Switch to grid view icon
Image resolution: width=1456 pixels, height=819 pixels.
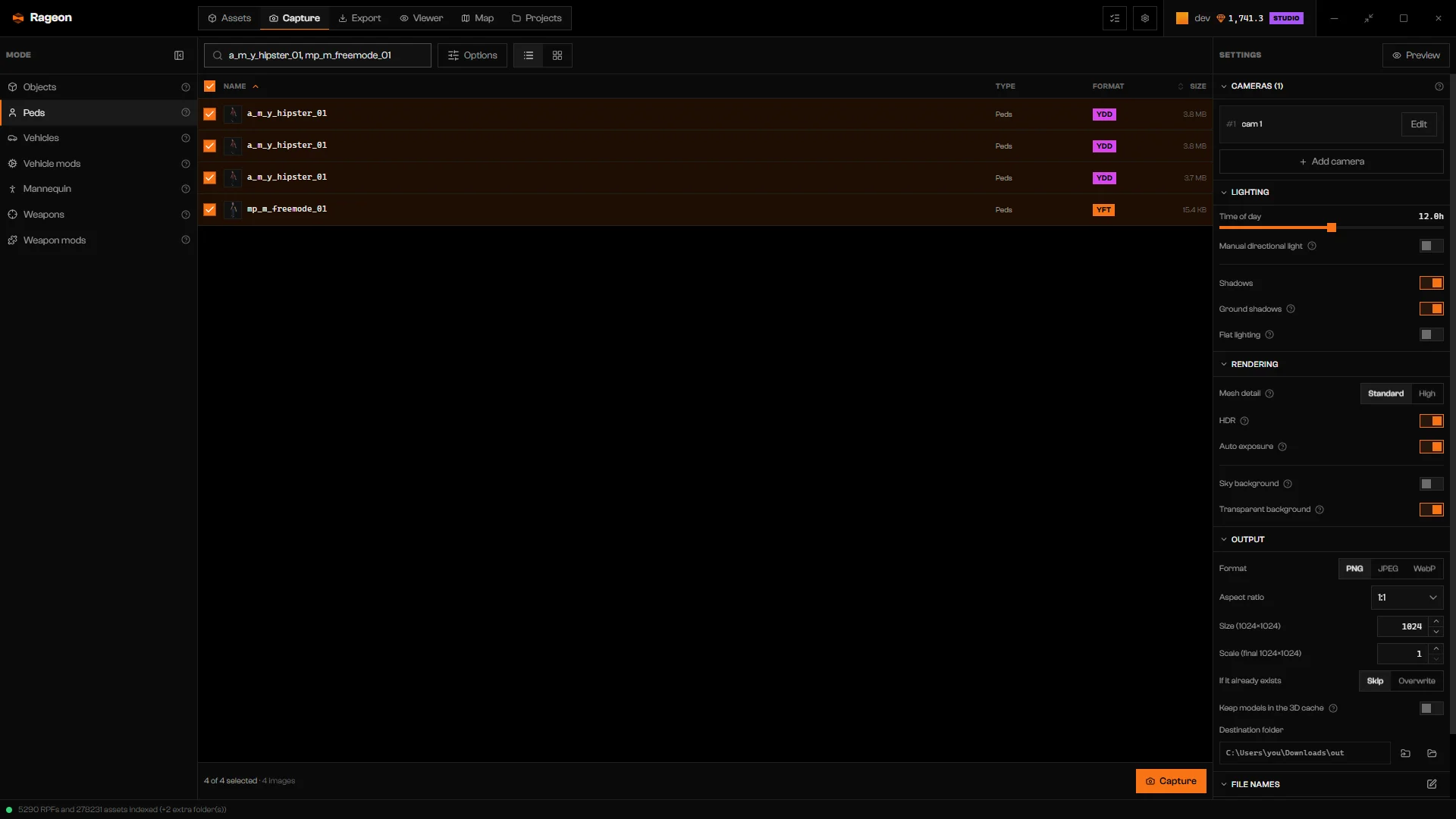click(x=557, y=55)
